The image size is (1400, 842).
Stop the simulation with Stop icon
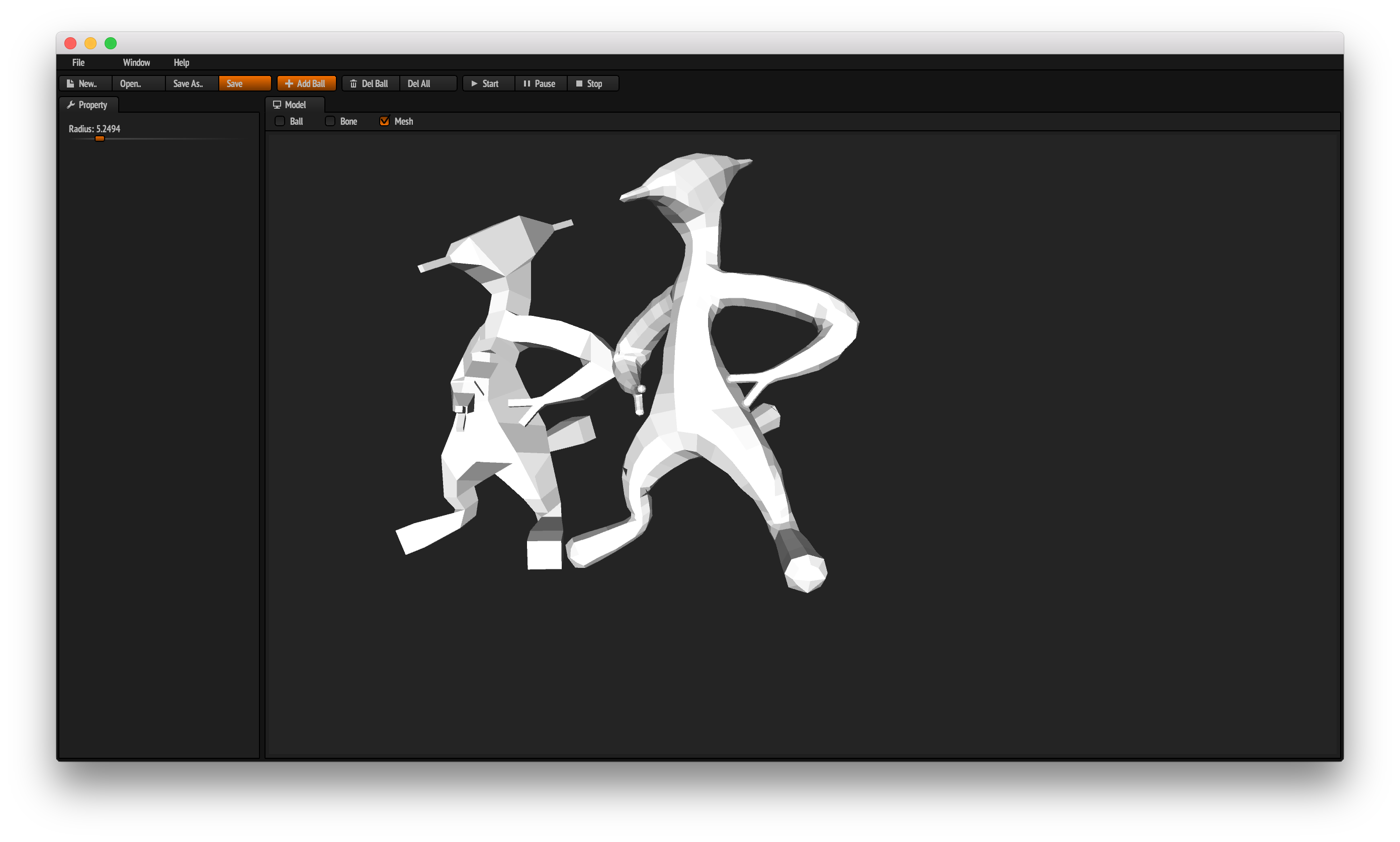(x=579, y=83)
